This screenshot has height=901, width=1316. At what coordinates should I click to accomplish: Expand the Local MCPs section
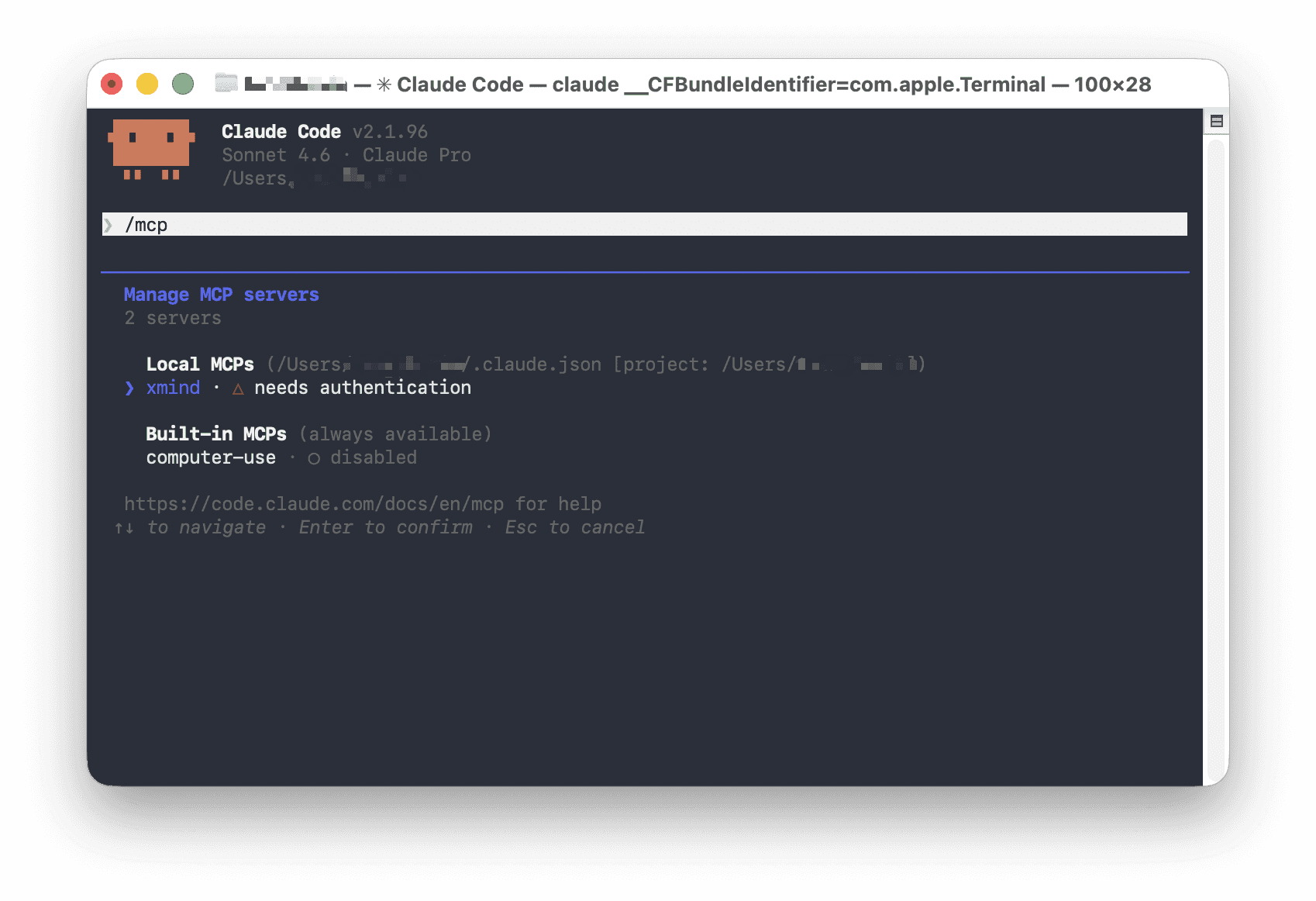pyautogui.click(x=200, y=364)
